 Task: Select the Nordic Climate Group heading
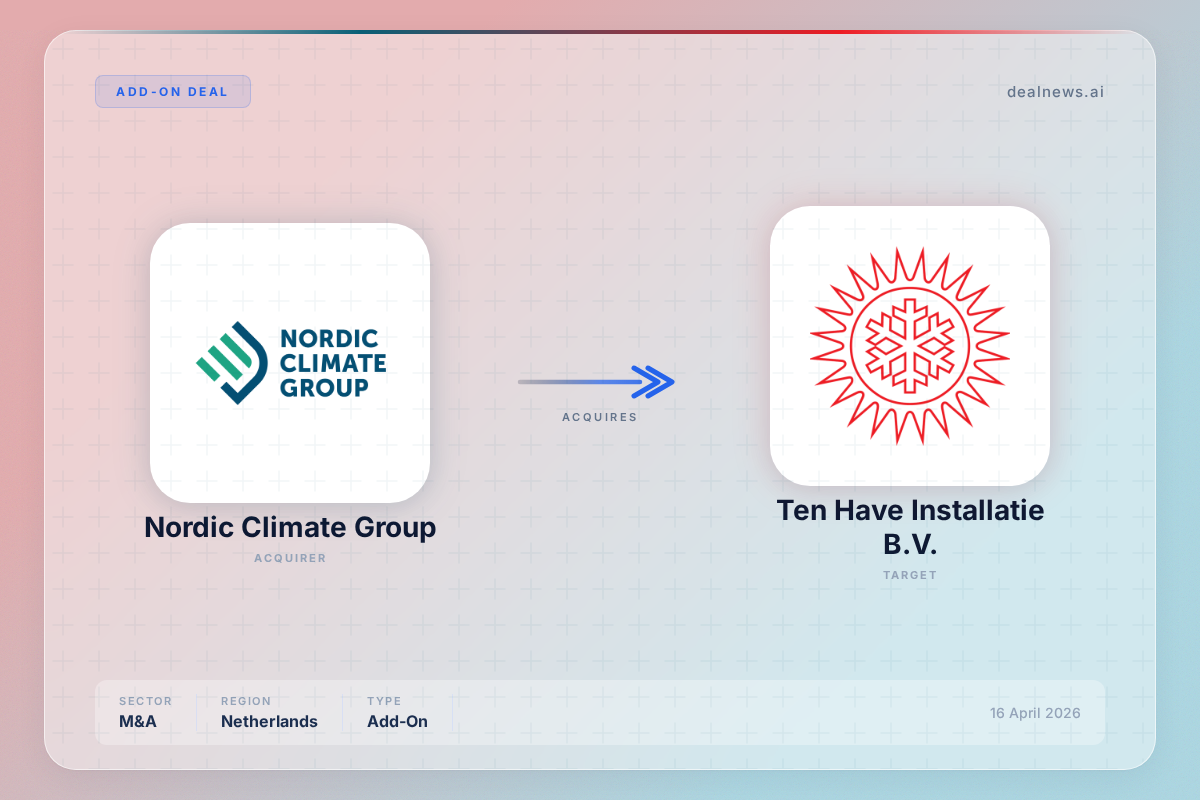(x=290, y=527)
